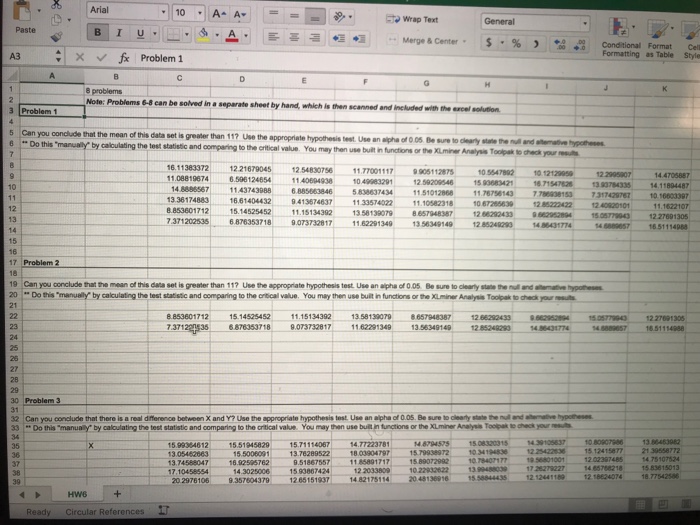Increase font size with the larger A
700x525 pixels.
point(218,14)
